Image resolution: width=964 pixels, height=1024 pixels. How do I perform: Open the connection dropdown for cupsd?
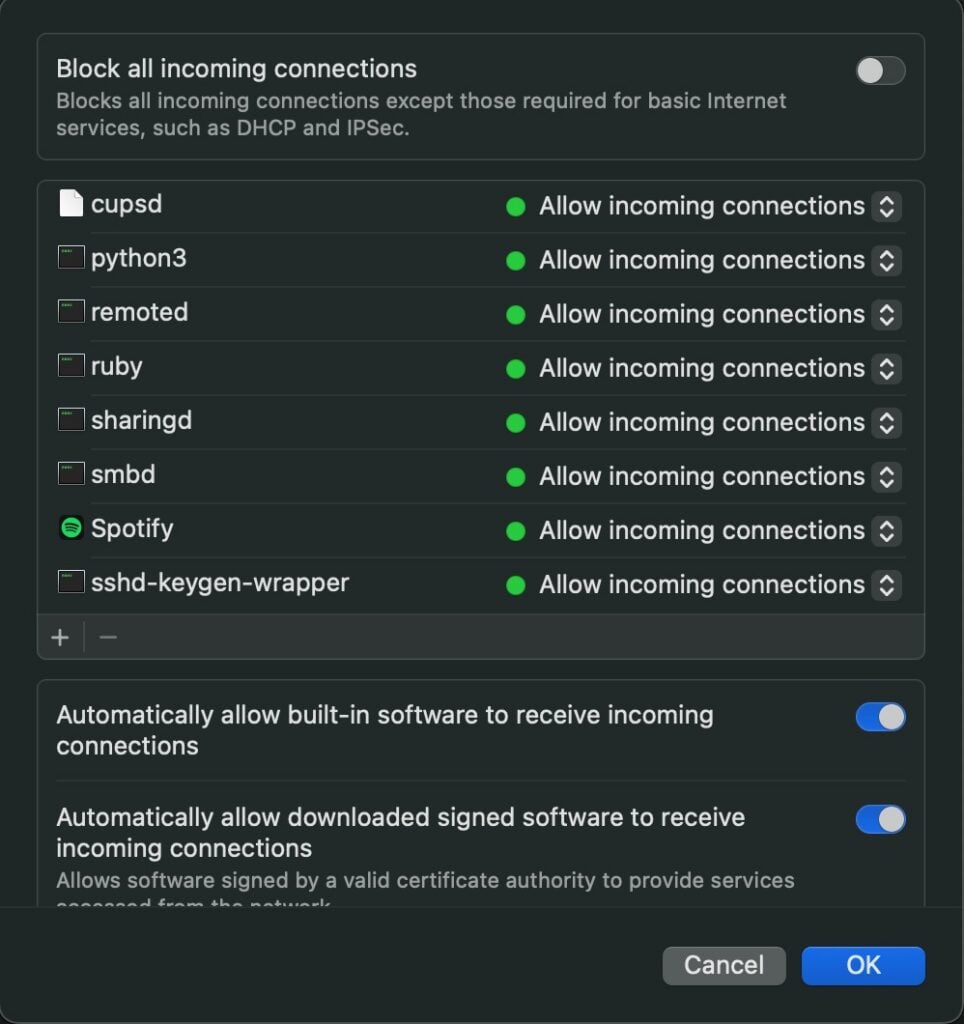tap(886, 206)
